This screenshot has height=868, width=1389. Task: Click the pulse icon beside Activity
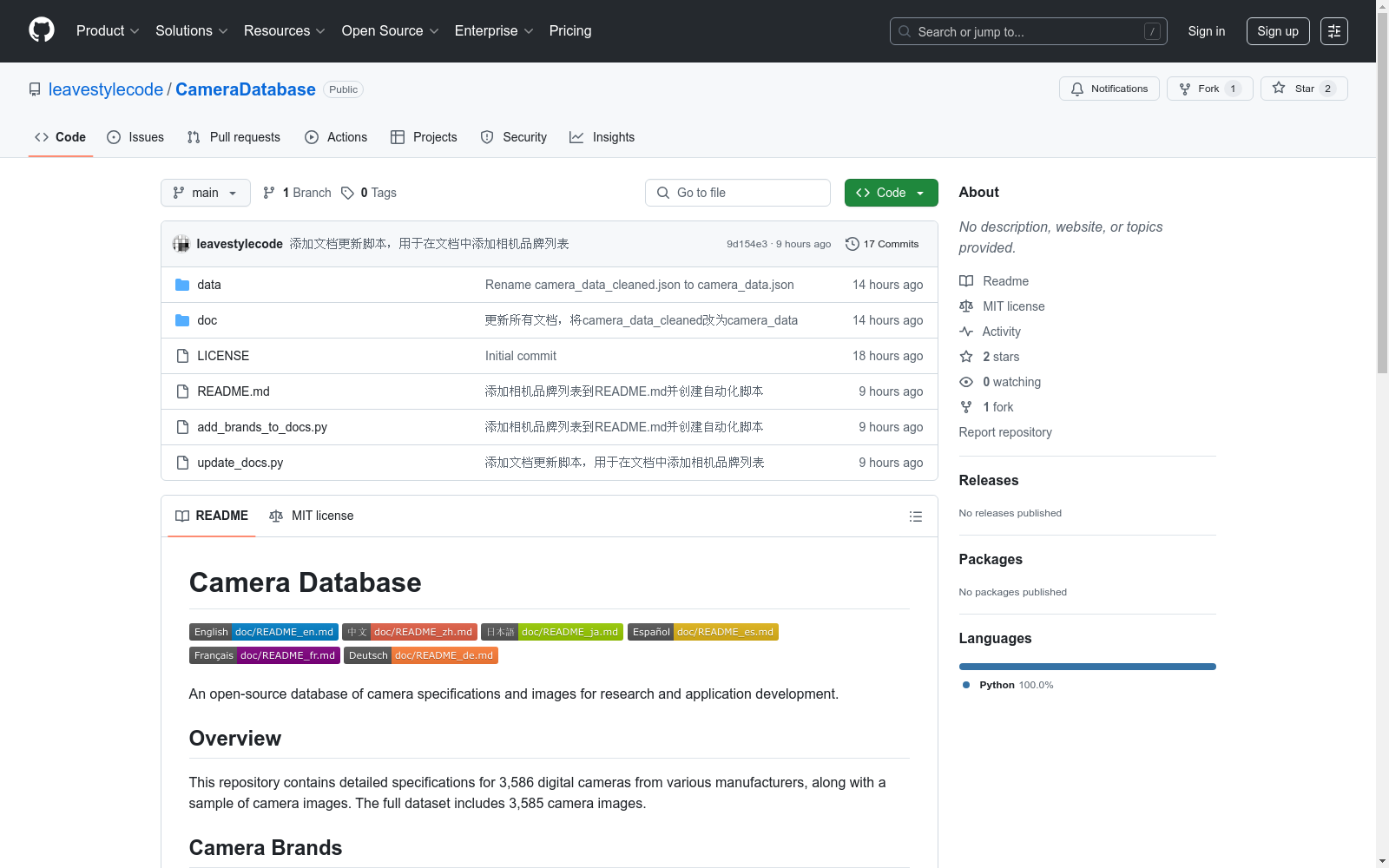pyautogui.click(x=966, y=332)
